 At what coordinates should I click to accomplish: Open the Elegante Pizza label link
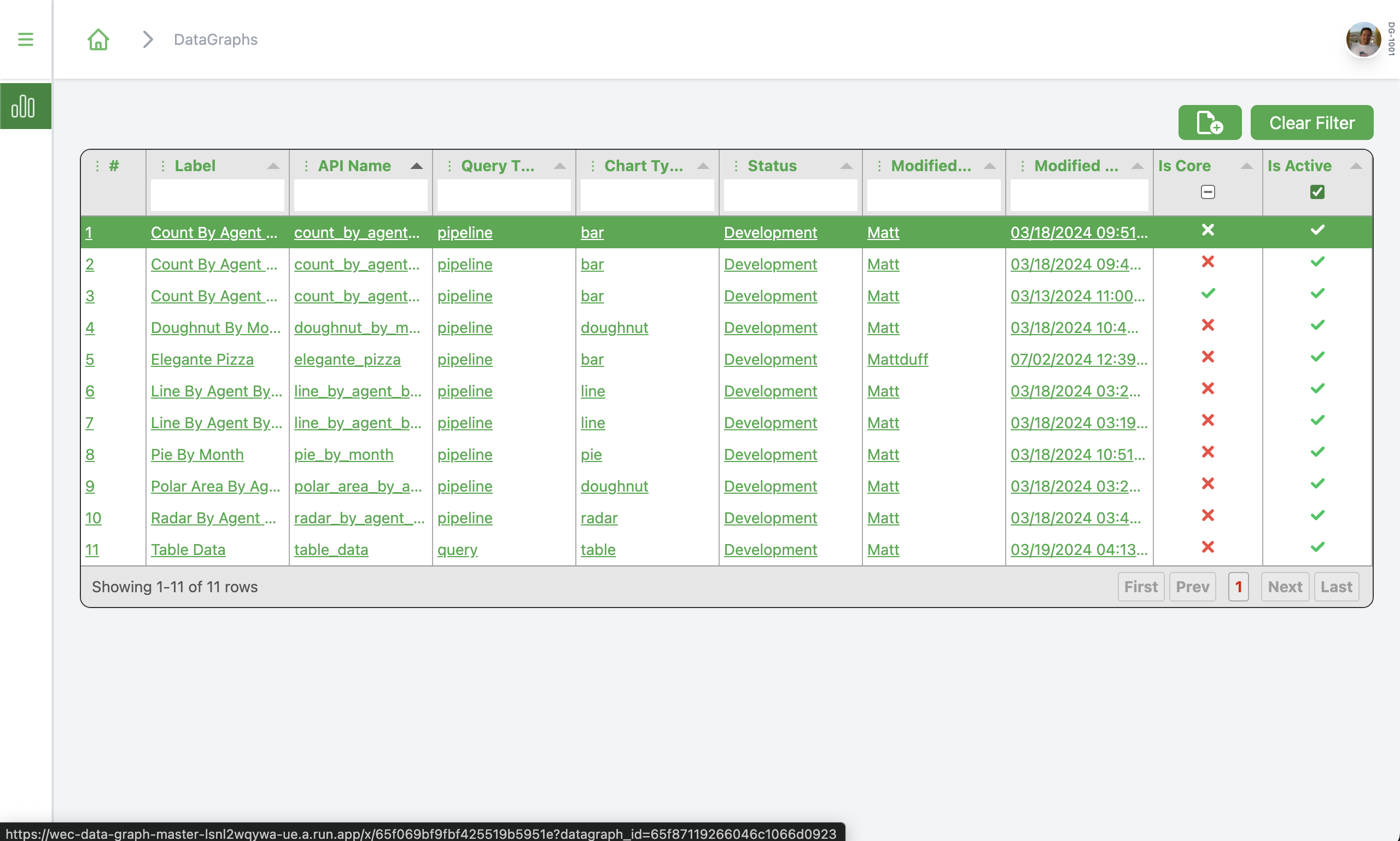tap(202, 359)
